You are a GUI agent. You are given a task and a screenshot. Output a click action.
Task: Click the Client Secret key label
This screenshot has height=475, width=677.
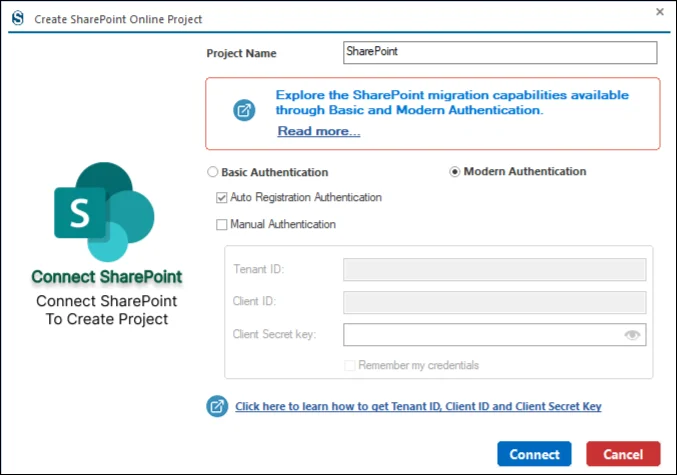click(274, 334)
